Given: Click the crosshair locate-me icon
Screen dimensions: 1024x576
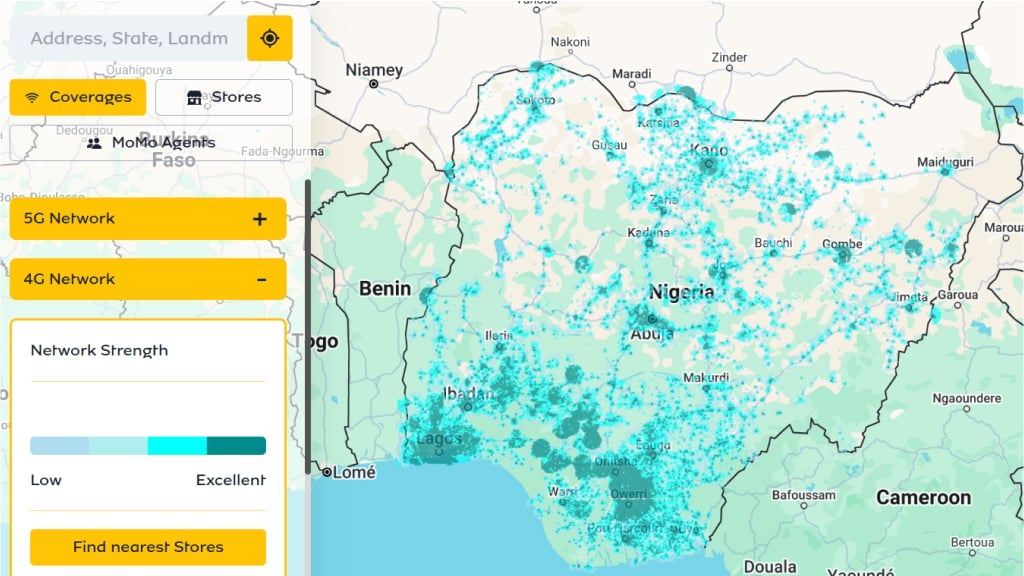Looking at the screenshot, I should 270,38.
